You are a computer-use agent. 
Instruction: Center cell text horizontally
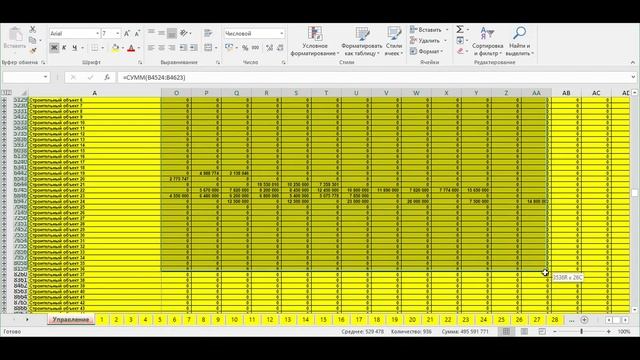point(161,48)
